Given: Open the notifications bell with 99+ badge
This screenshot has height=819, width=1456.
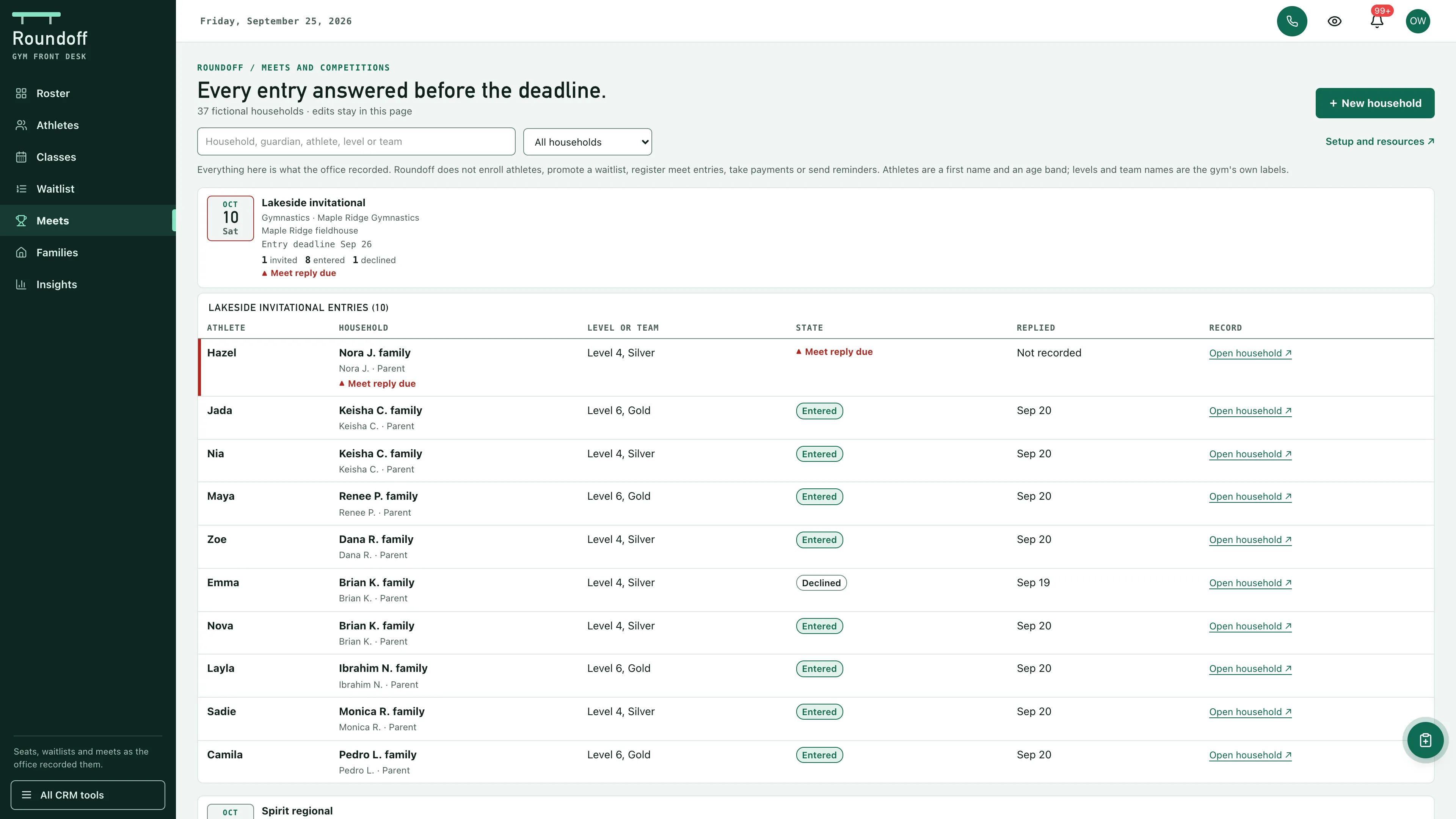Looking at the screenshot, I should click(1377, 21).
